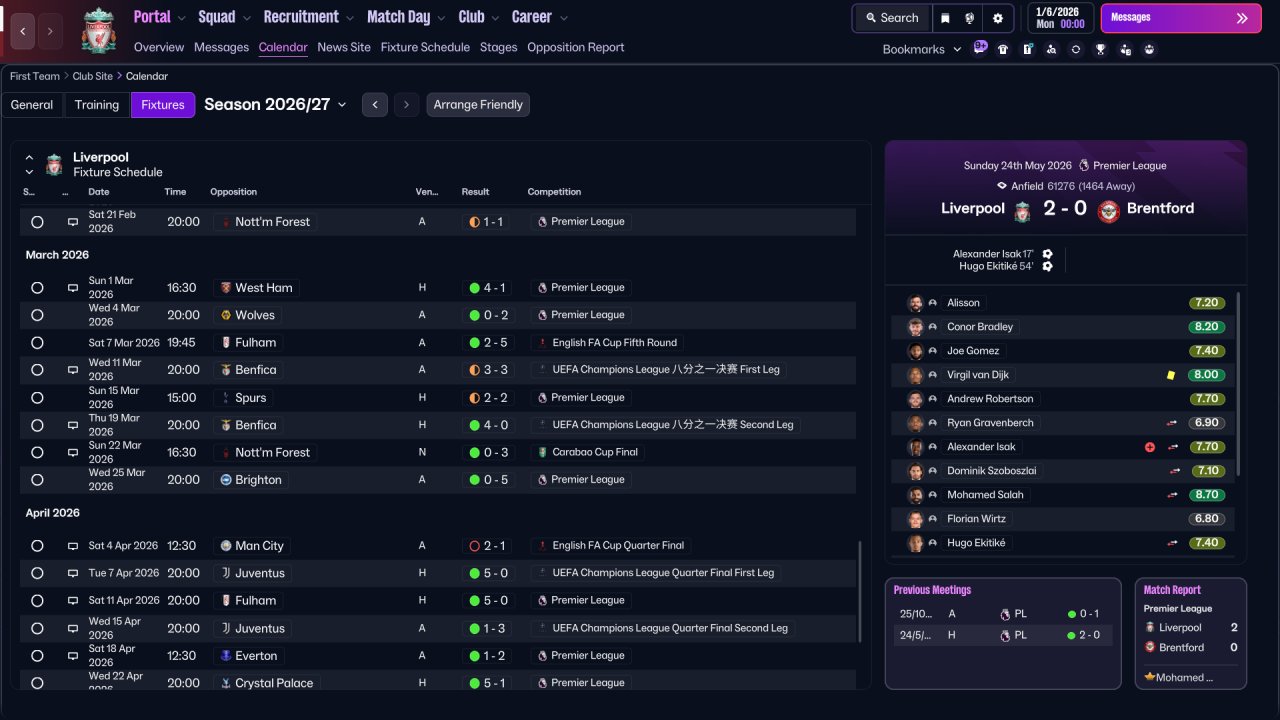Click the circular arrows icon in bookmarks bar

coord(1076,49)
